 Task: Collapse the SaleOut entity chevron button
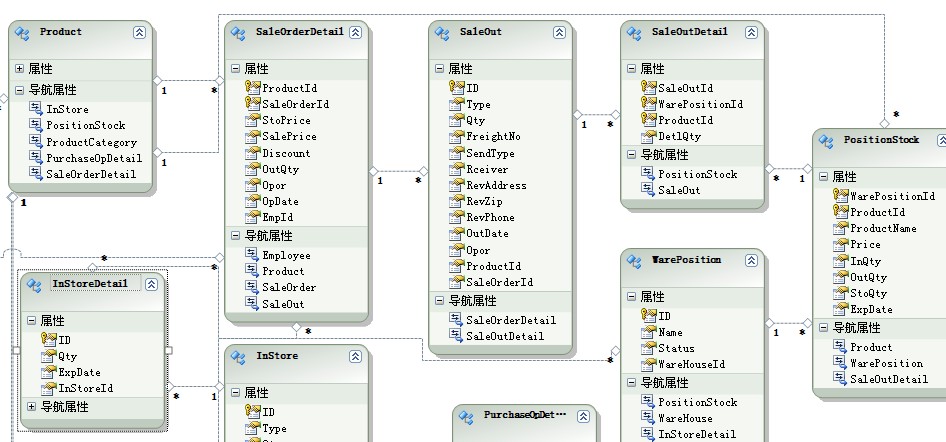pos(559,33)
